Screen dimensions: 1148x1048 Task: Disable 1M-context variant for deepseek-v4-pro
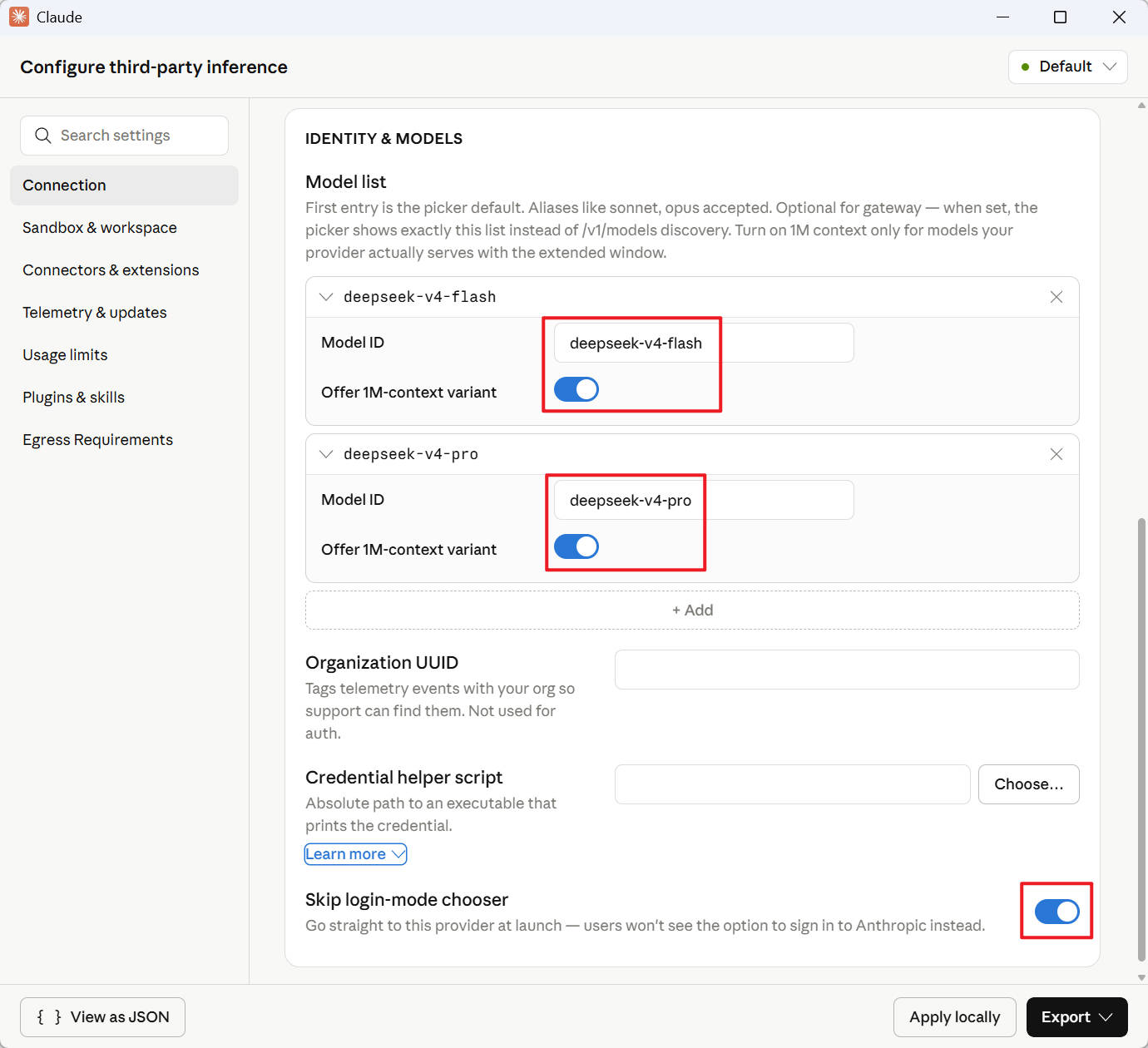[x=576, y=546]
